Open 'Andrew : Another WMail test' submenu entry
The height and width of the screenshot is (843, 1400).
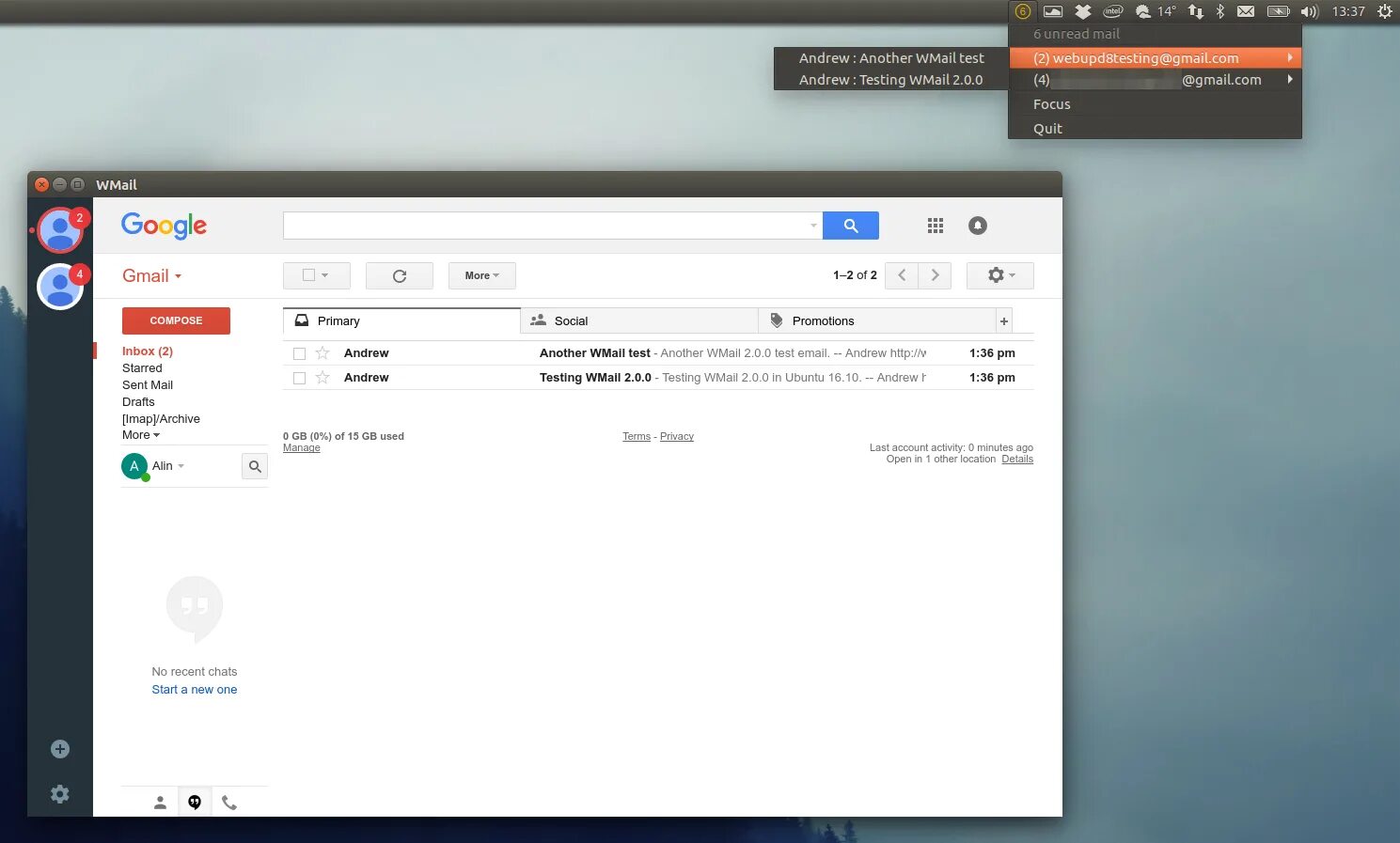click(x=891, y=58)
